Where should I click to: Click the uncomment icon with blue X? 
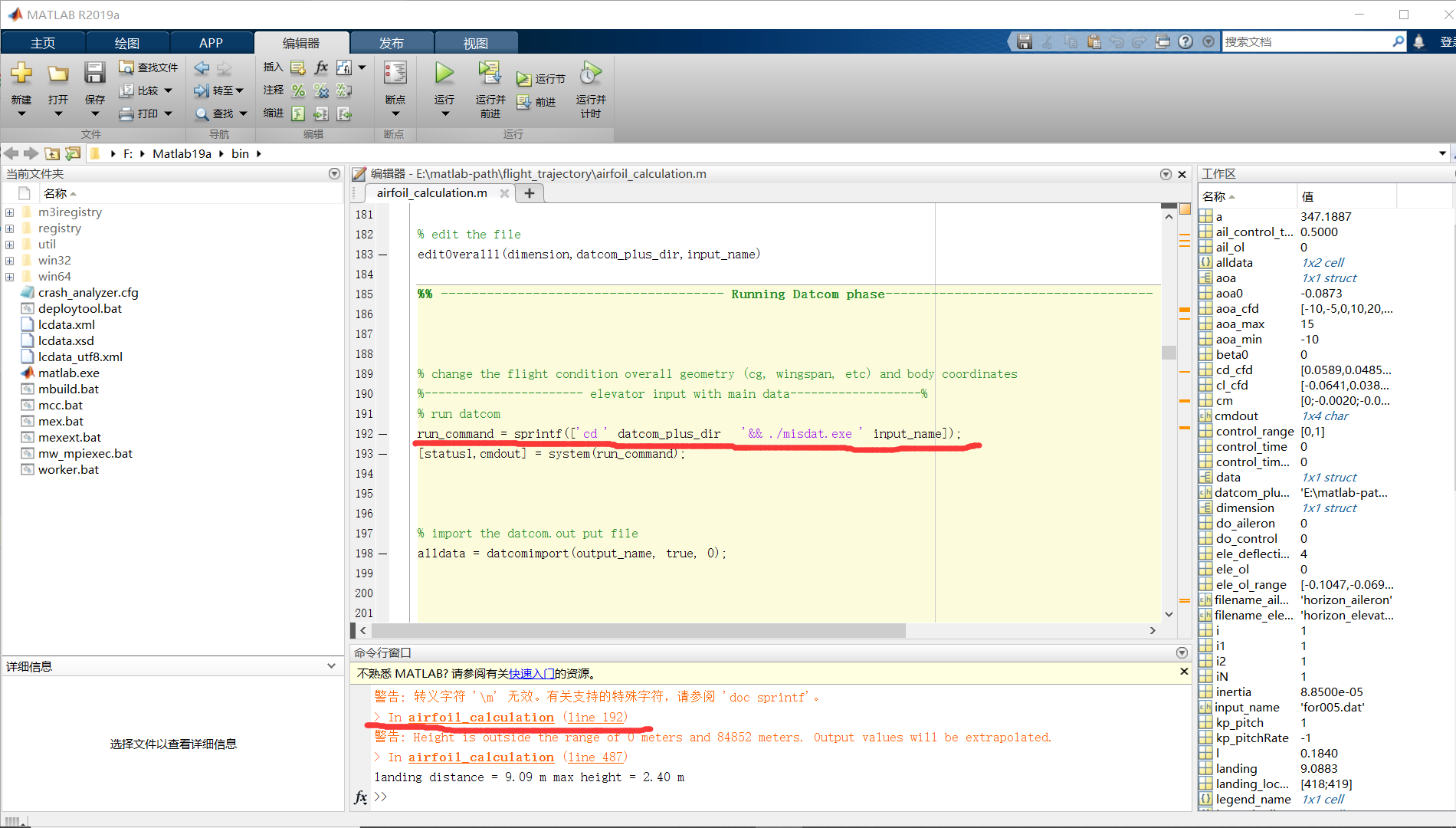[x=321, y=90]
